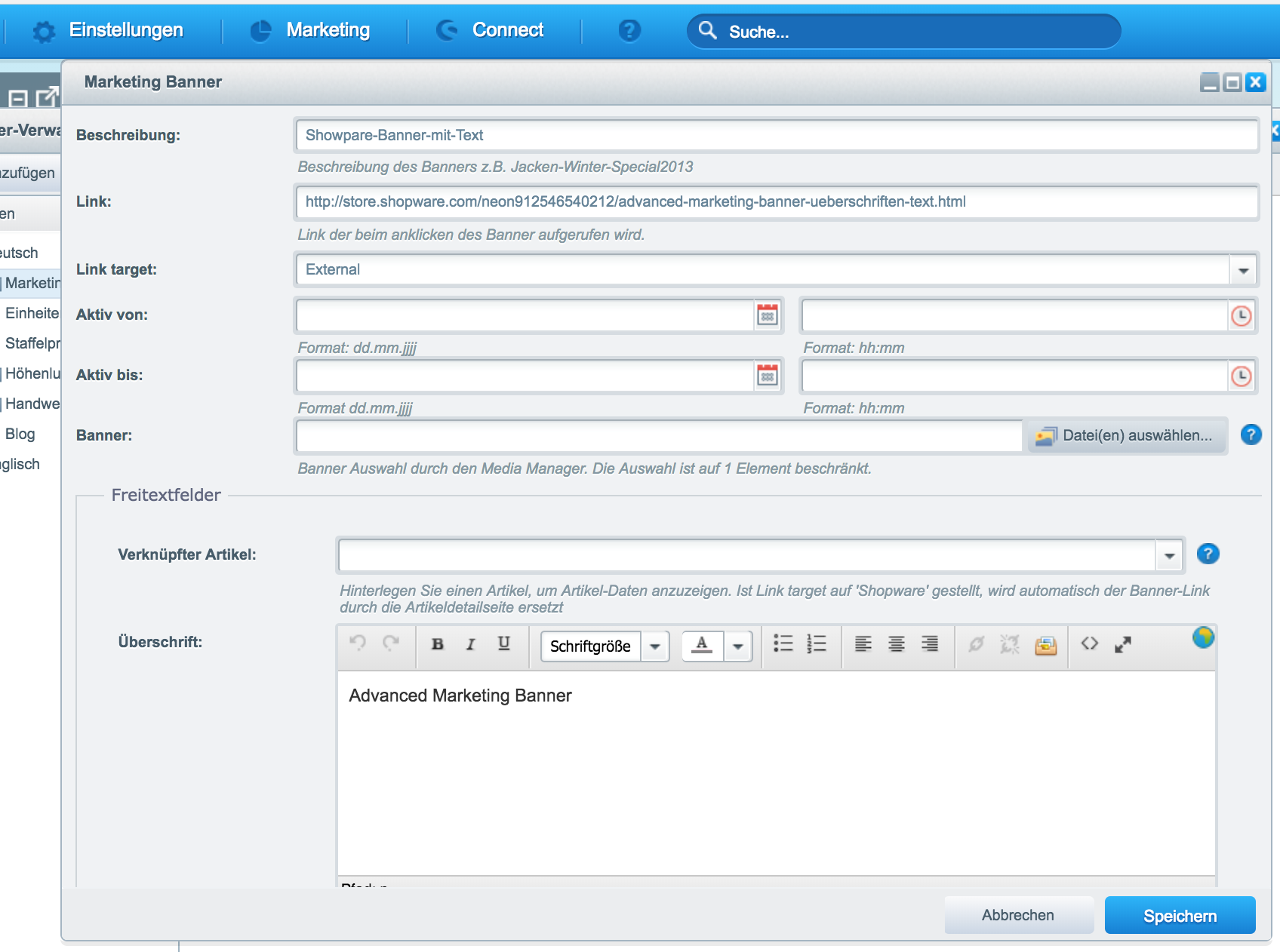Insert a numbered list
Image resolution: width=1280 pixels, height=952 pixels.
tap(817, 643)
